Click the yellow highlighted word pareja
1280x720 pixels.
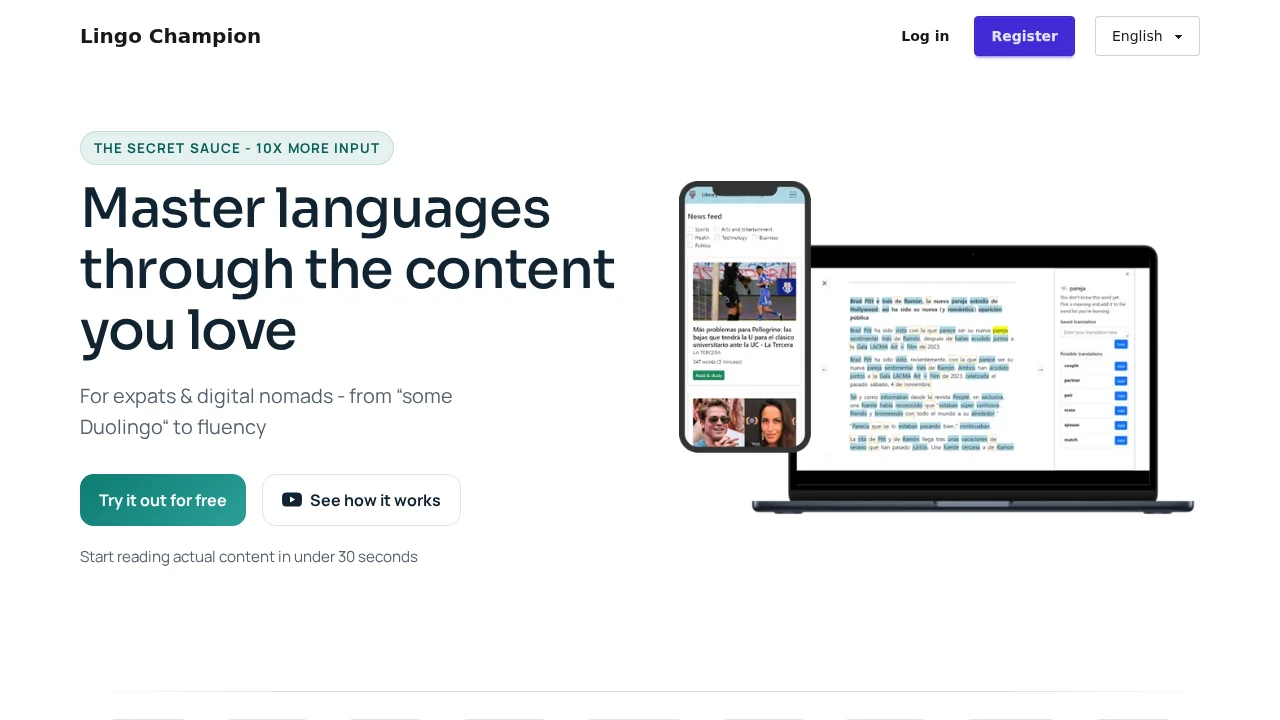1000,329
